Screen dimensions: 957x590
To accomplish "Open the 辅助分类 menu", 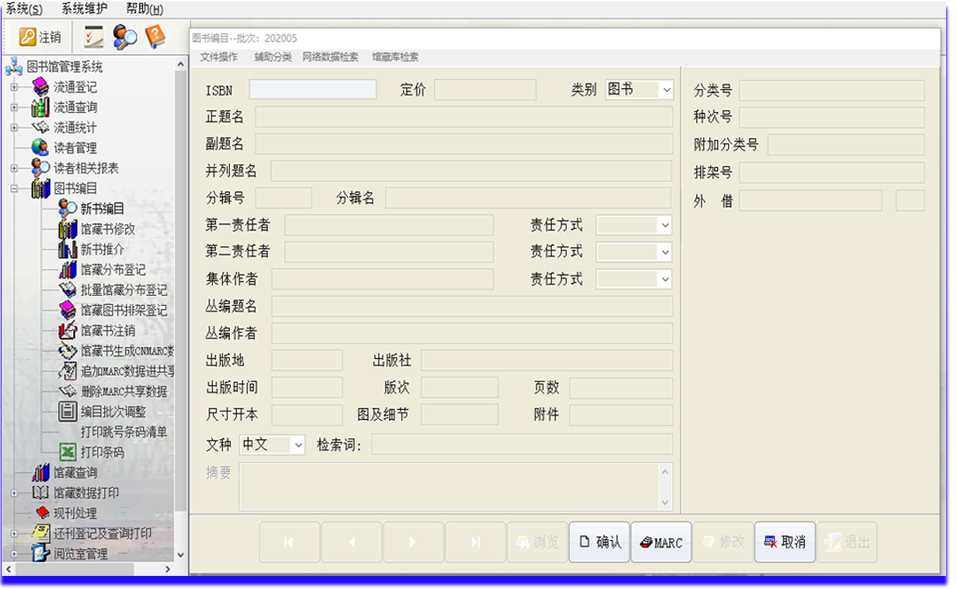I will 272,57.
